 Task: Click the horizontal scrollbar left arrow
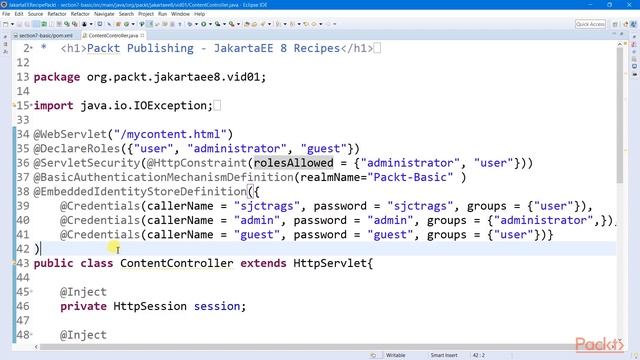click(x=36, y=347)
